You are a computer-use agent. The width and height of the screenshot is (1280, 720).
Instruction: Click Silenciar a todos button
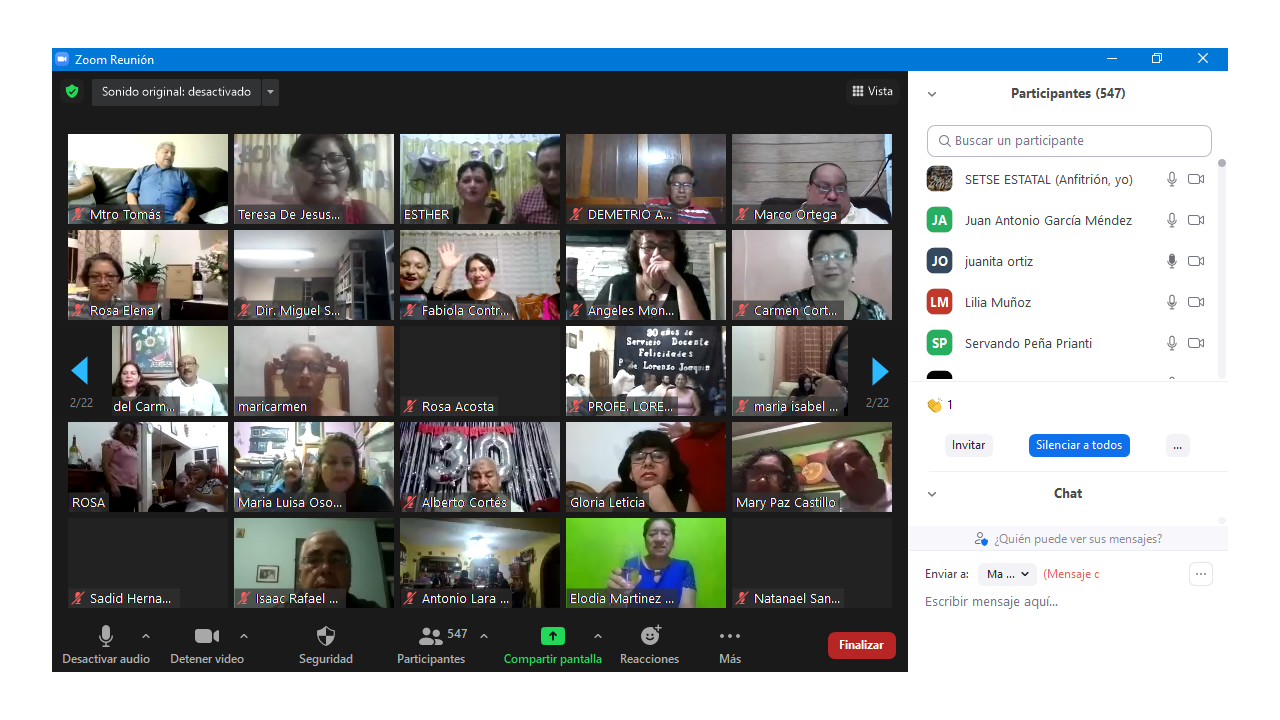coord(1079,445)
